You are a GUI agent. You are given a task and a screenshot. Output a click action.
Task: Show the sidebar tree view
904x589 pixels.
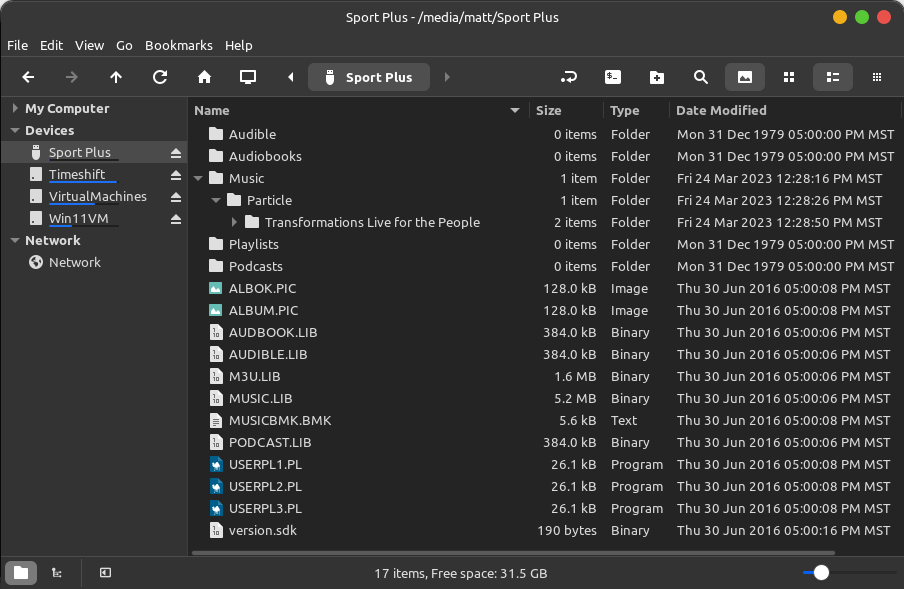click(57, 573)
